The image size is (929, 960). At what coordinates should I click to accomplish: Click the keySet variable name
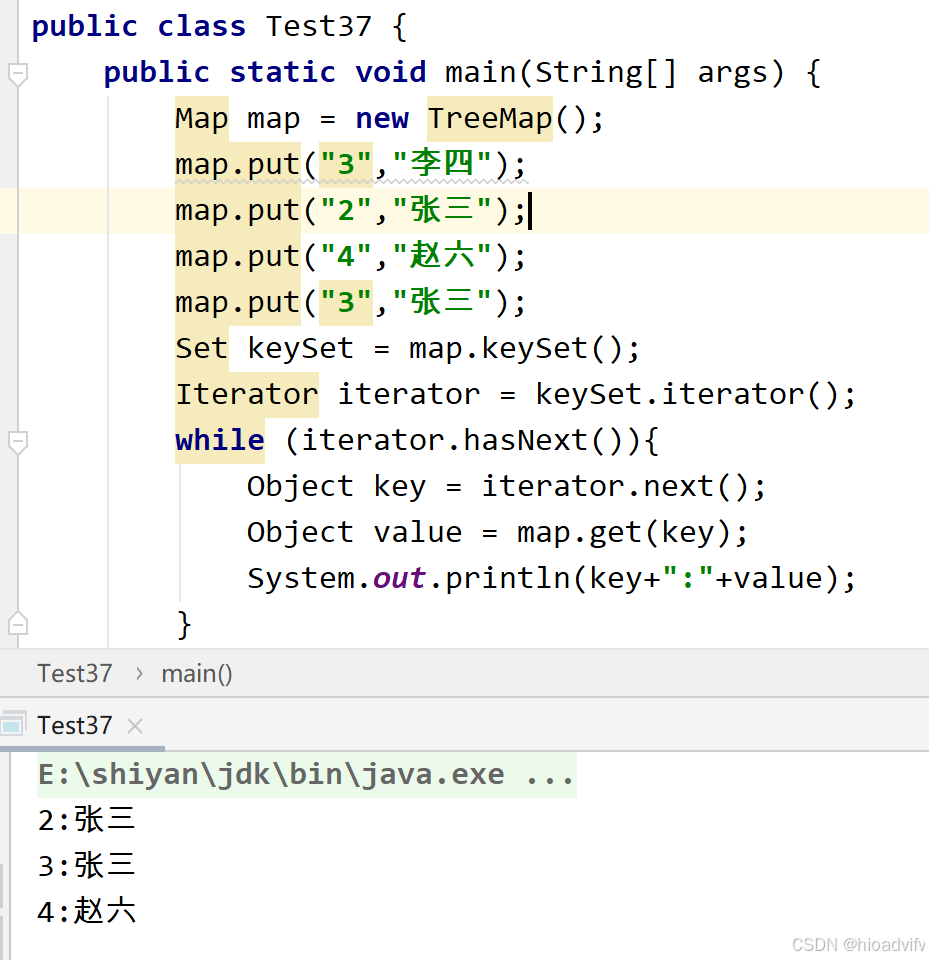coord(299,347)
